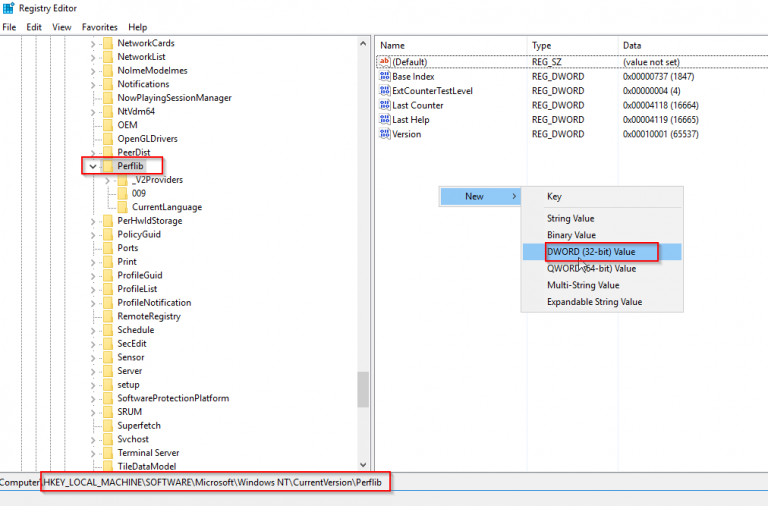768x506 pixels.
Task: Click the folder icon next to Perflib
Action: click(x=107, y=166)
